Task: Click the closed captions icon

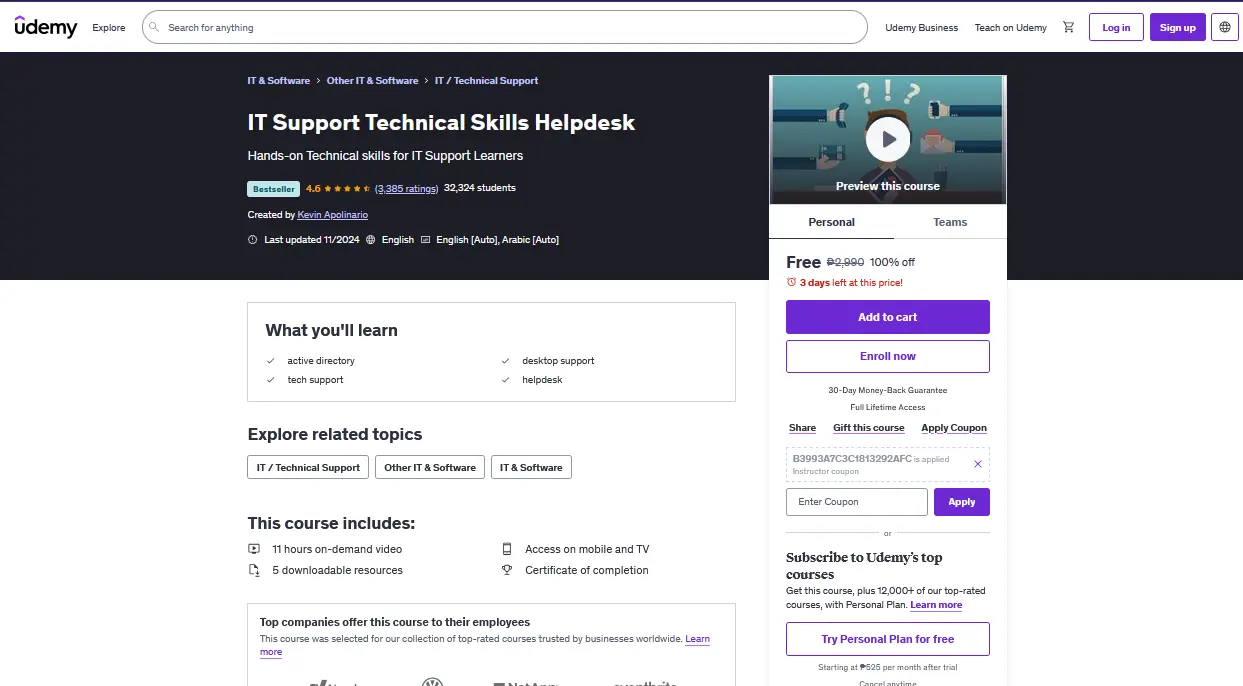Action: (426, 240)
